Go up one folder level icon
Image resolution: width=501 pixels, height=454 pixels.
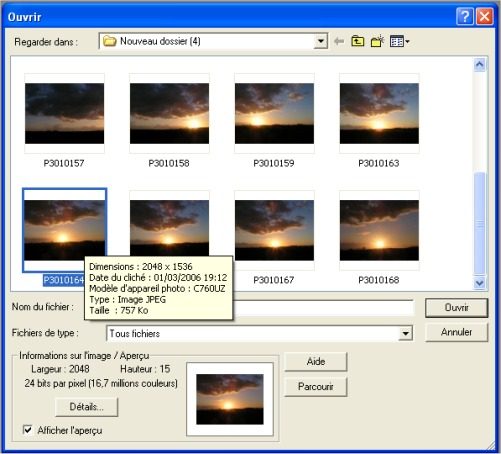[x=357, y=41]
